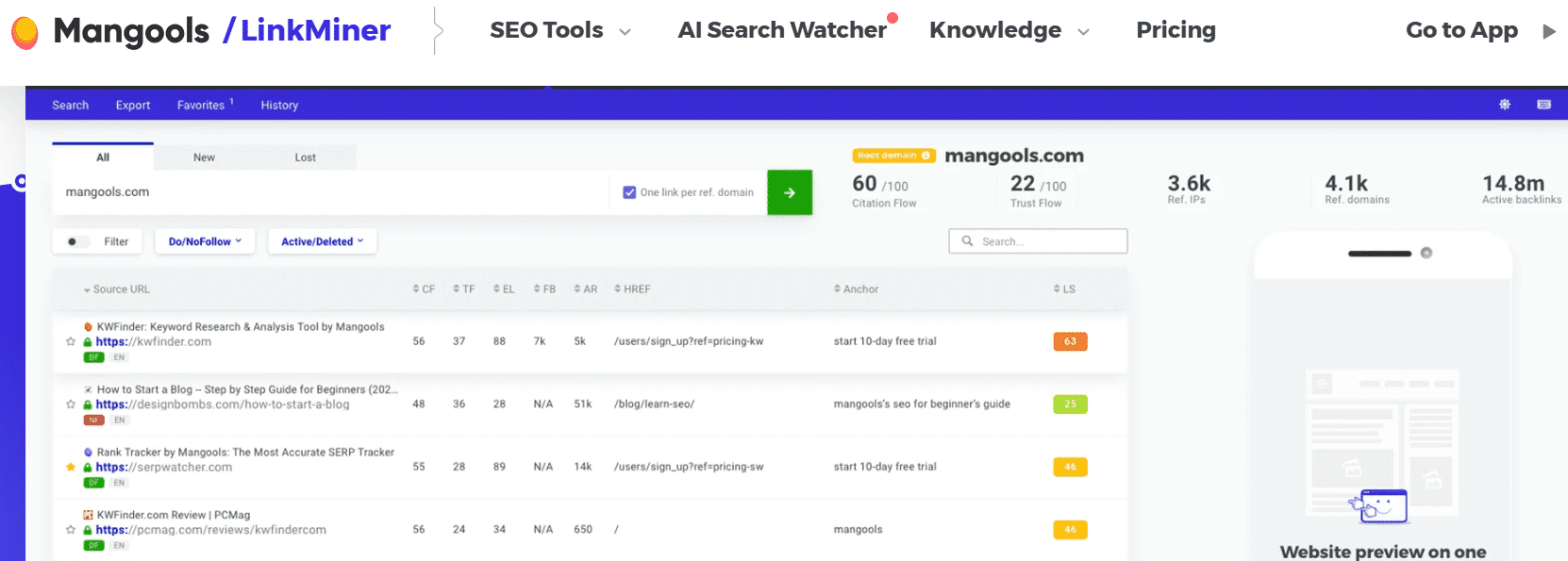Click the Go to App play arrow
This screenshot has width=1568, height=561.
1548,31
